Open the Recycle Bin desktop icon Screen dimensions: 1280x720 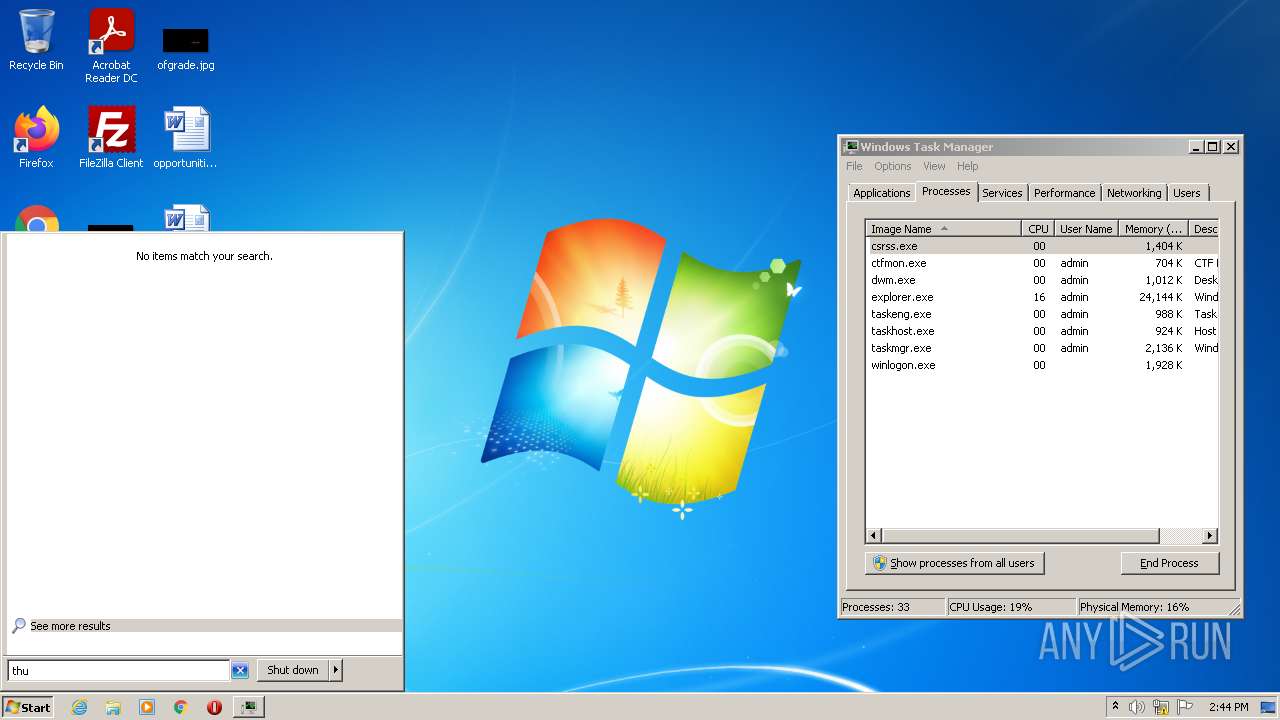pyautogui.click(x=36, y=40)
